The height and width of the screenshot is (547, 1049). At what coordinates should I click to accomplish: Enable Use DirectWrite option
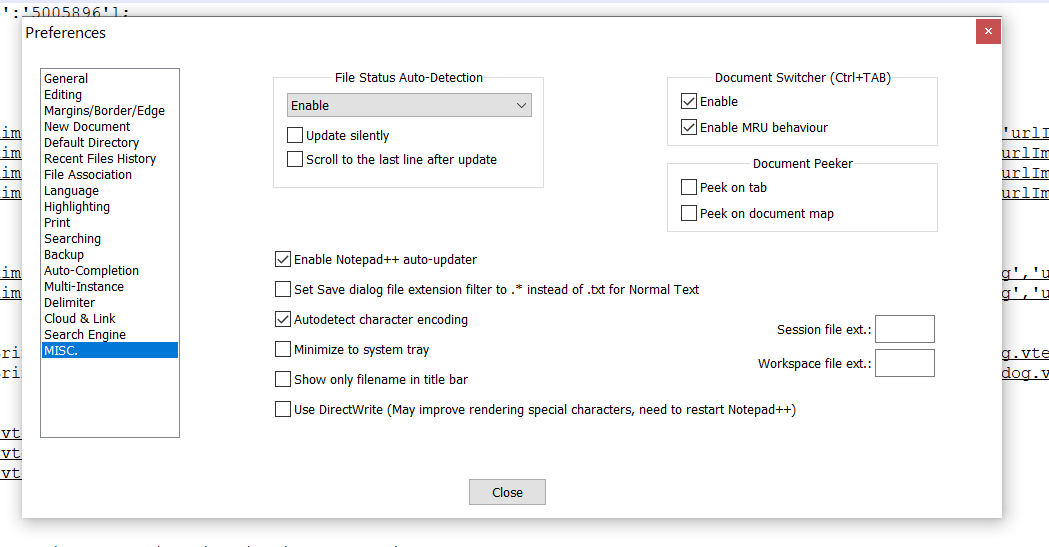282,409
